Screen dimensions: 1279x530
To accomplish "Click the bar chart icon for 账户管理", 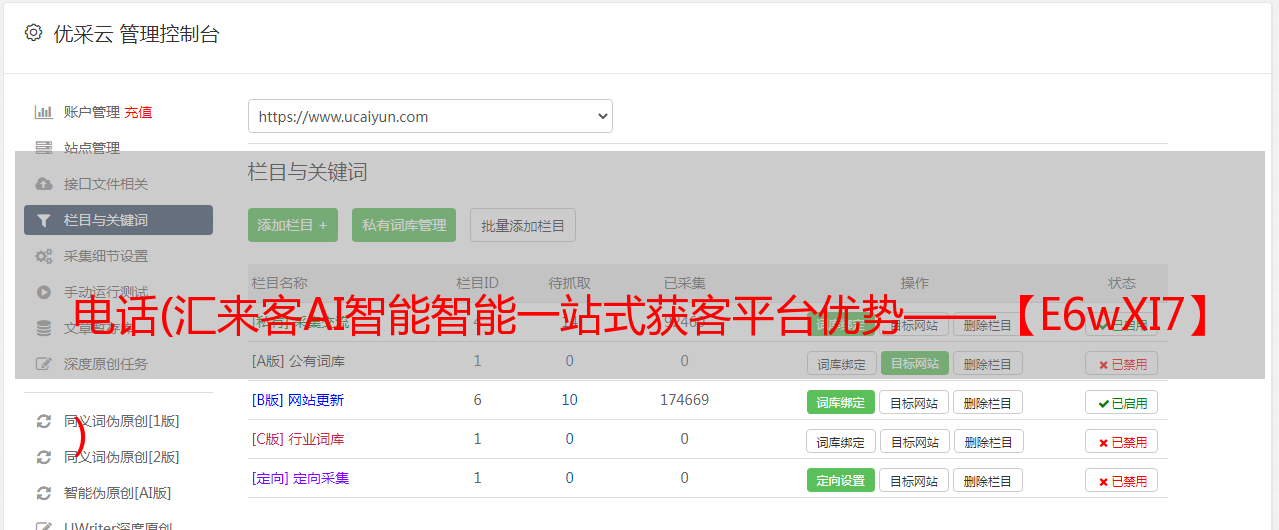I will (43, 112).
